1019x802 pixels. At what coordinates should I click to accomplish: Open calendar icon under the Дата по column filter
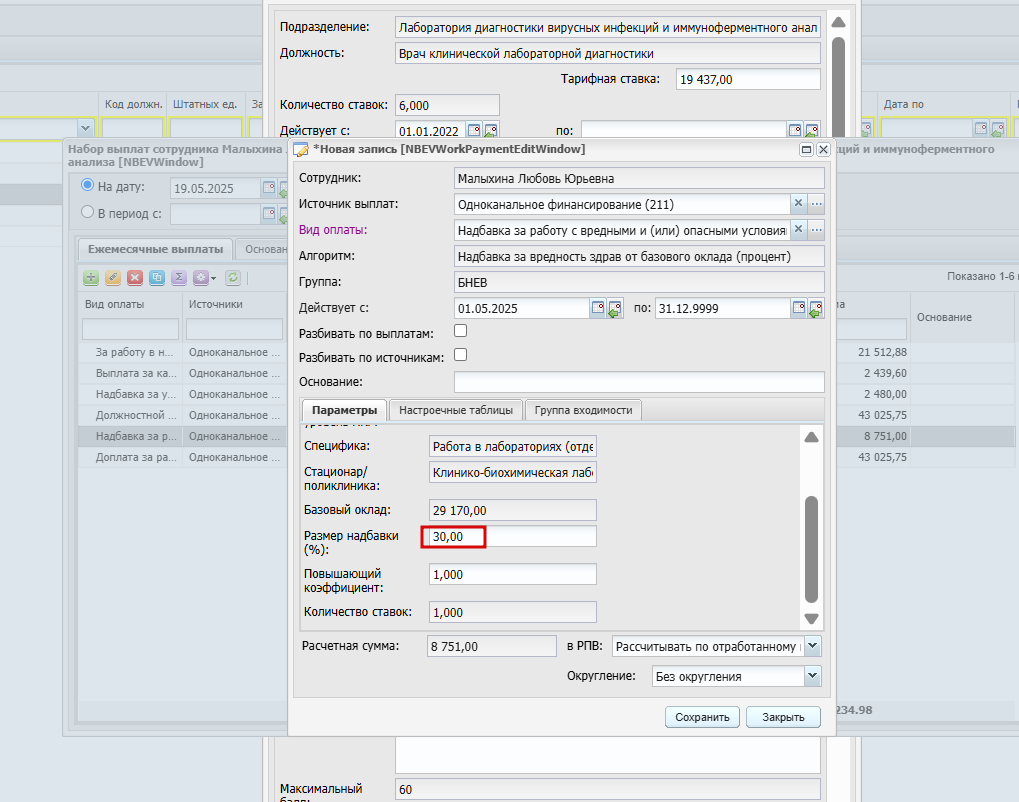(x=981, y=129)
